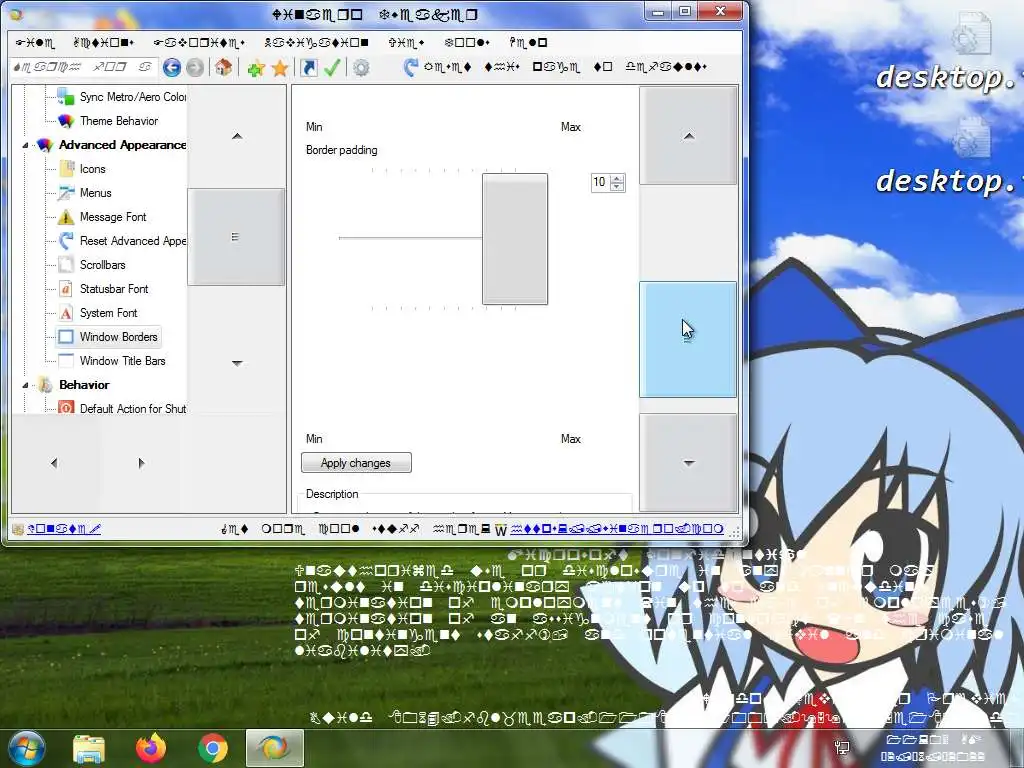
Task: Click the Donate link in status bar
Action: click(x=63, y=529)
